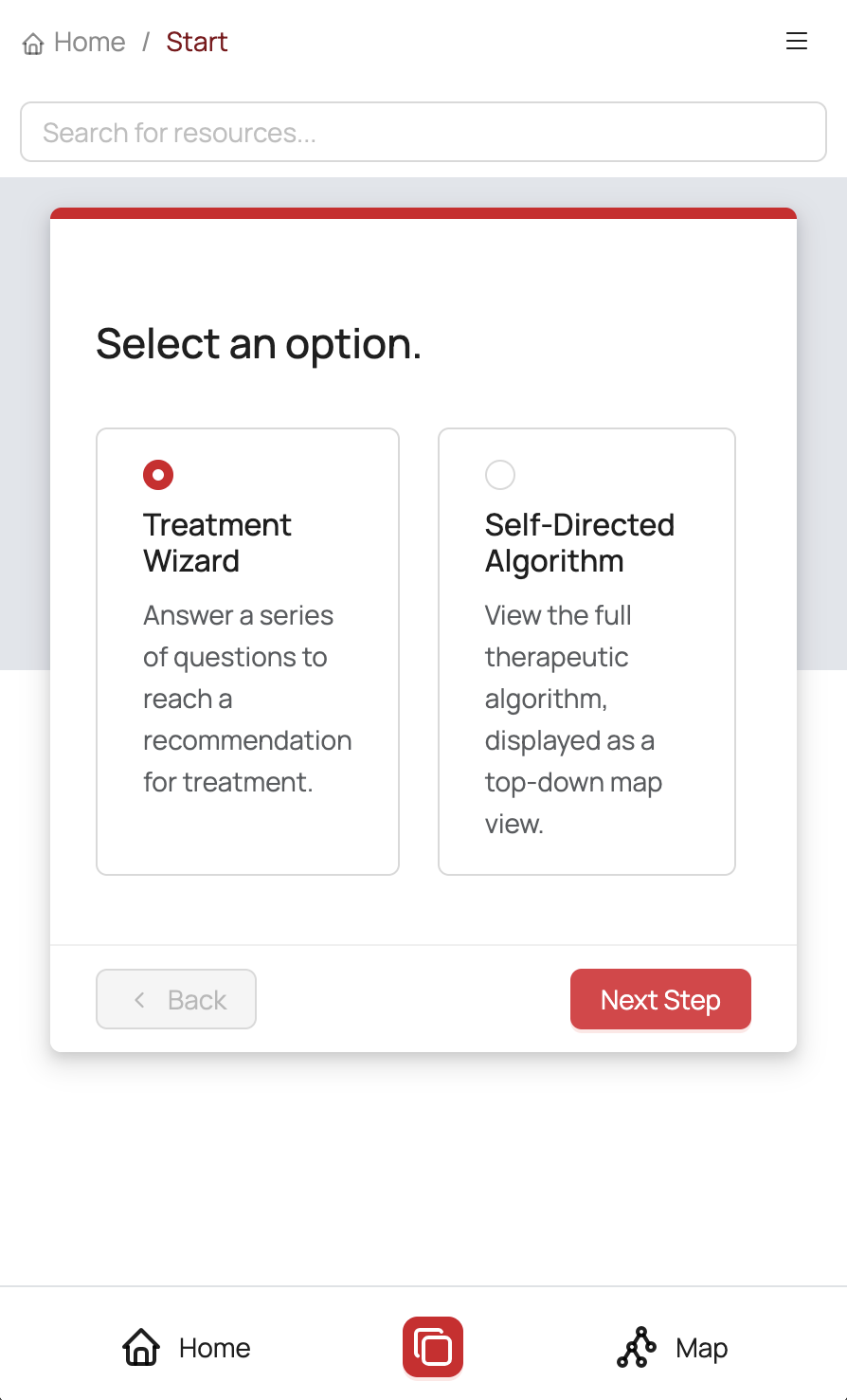Go to the Home breadcrumb link

[89, 43]
